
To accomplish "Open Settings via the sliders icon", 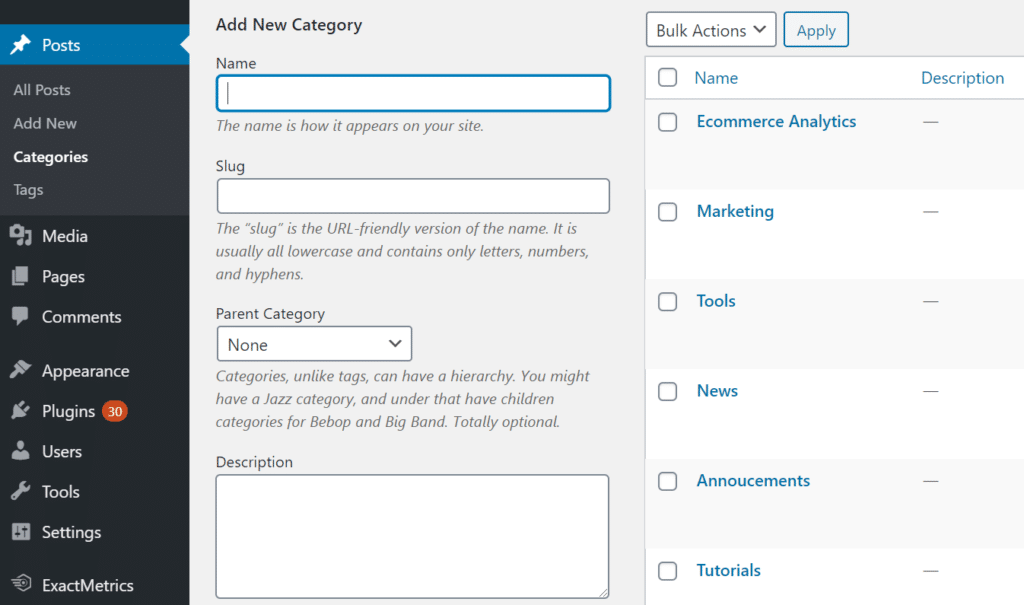I will click(22, 532).
